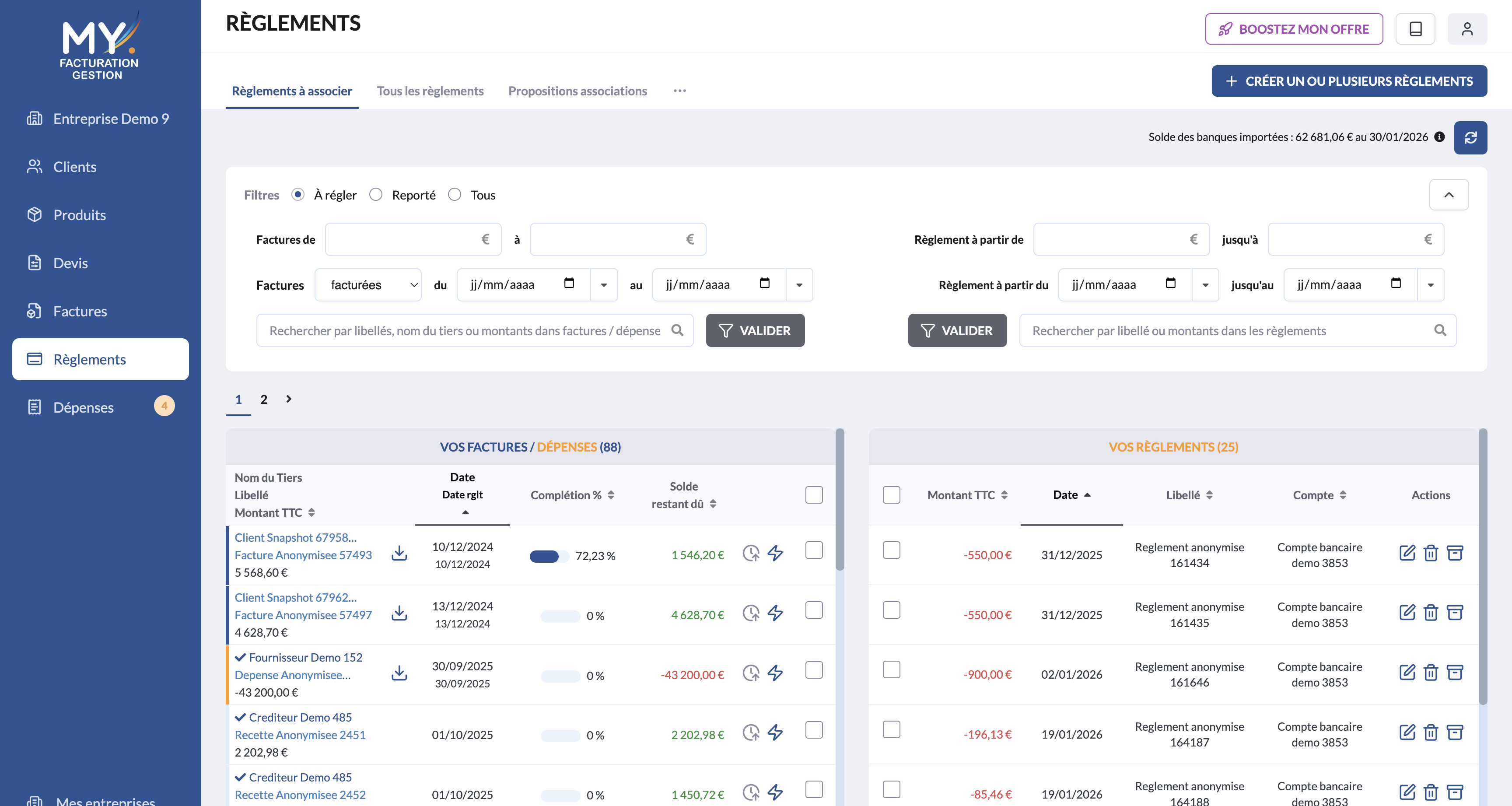The width and height of the screenshot is (1512, 806).
Task: Click Valider for the factures filter
Action: [x=755, y=330]
